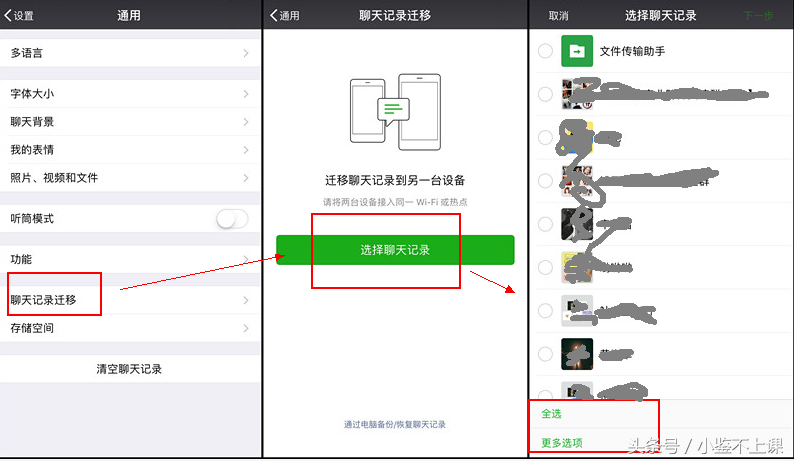794x461 pixels.
Task: Expand 多语言 row chevron
Action: [x=246, y=53]
